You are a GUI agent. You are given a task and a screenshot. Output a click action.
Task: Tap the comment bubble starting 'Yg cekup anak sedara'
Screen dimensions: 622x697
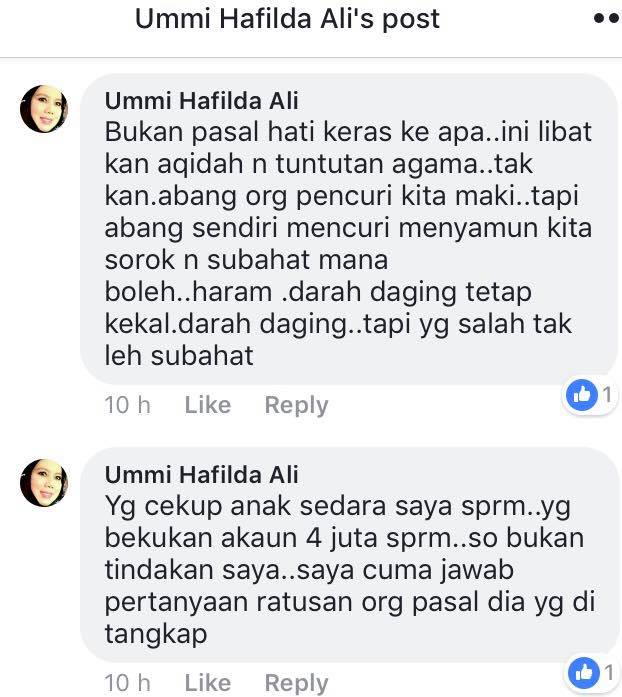click(349, 555)
